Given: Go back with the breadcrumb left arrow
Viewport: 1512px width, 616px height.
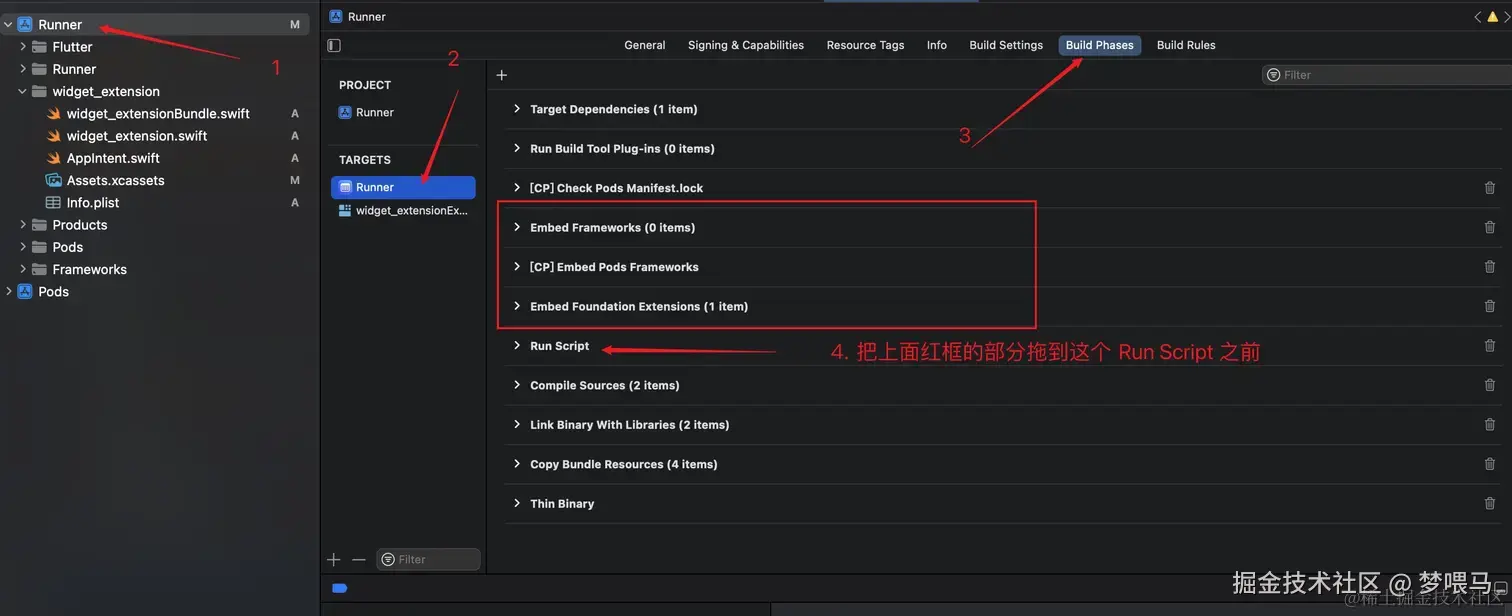Looking at the screenshot, I should click(1478, 17).
